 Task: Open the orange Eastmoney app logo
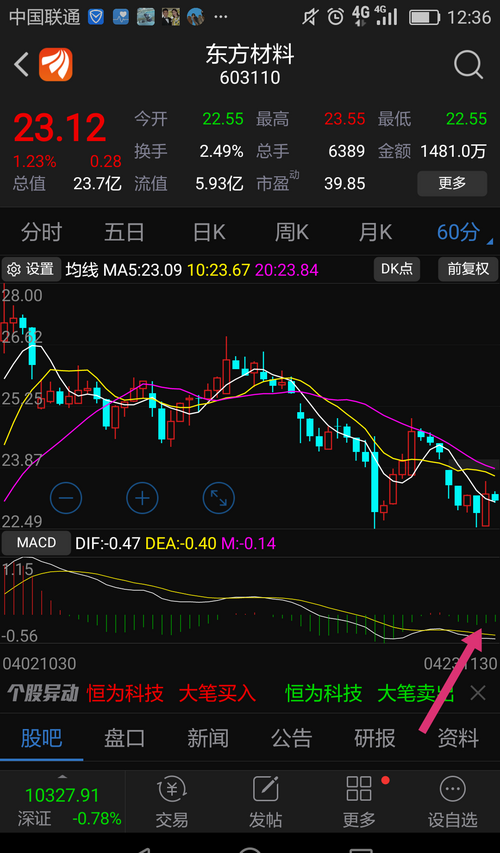[x=55, y=65]
